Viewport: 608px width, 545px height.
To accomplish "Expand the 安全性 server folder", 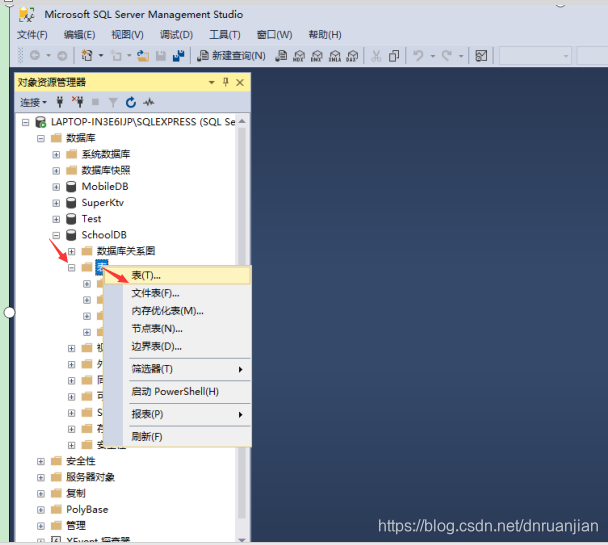I will 41,461.
